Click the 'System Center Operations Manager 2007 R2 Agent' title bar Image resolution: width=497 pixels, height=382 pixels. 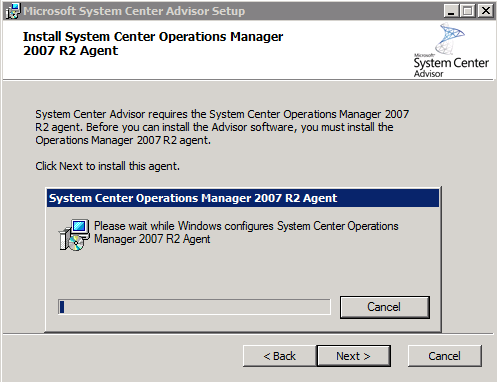pos(243,198)
